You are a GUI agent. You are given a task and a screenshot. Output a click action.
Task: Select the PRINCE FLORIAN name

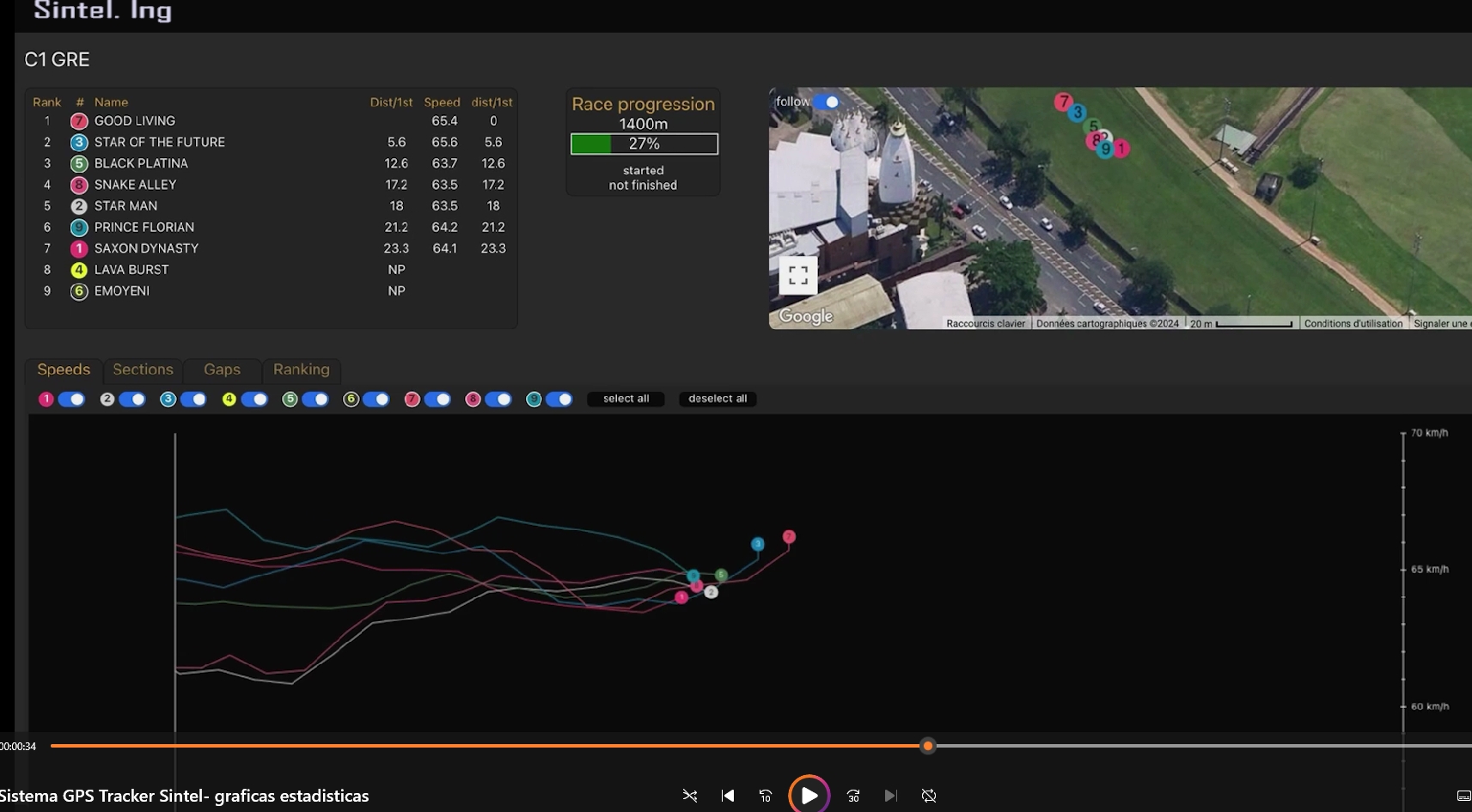[x=144, y=228]
